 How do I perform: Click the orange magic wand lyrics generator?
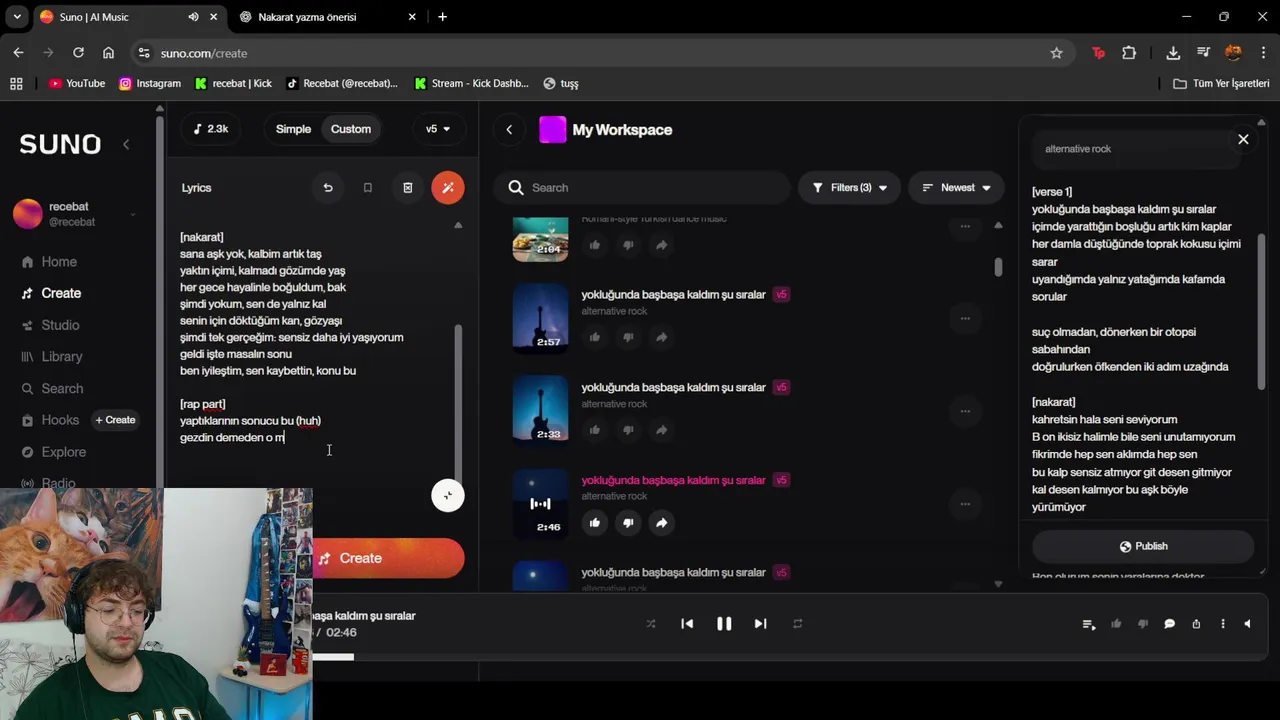pos(448,188)
